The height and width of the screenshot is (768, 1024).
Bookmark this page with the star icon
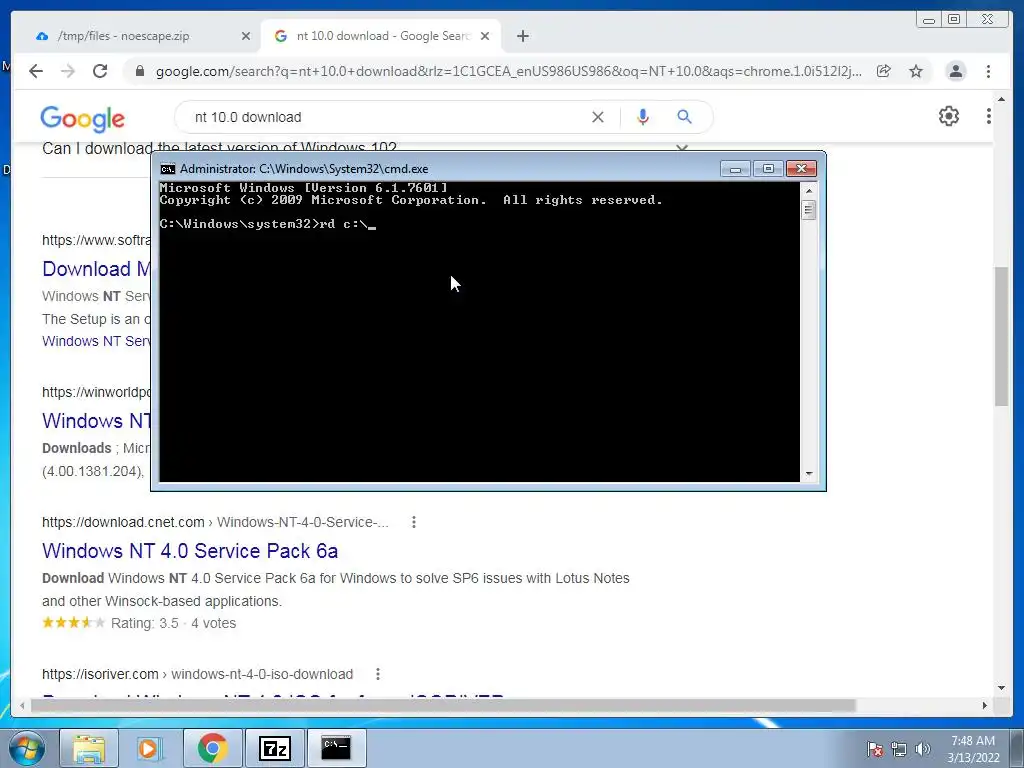(x=916, y=71)
